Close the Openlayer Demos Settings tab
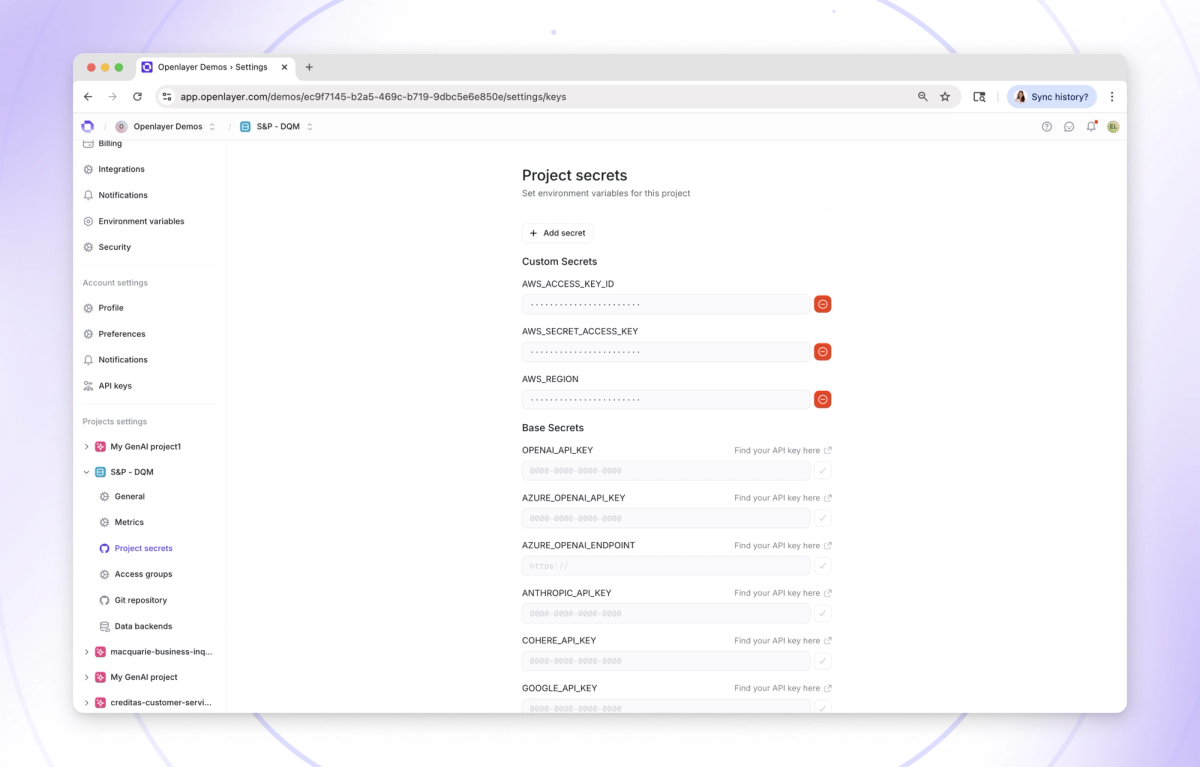 point(284,67)
